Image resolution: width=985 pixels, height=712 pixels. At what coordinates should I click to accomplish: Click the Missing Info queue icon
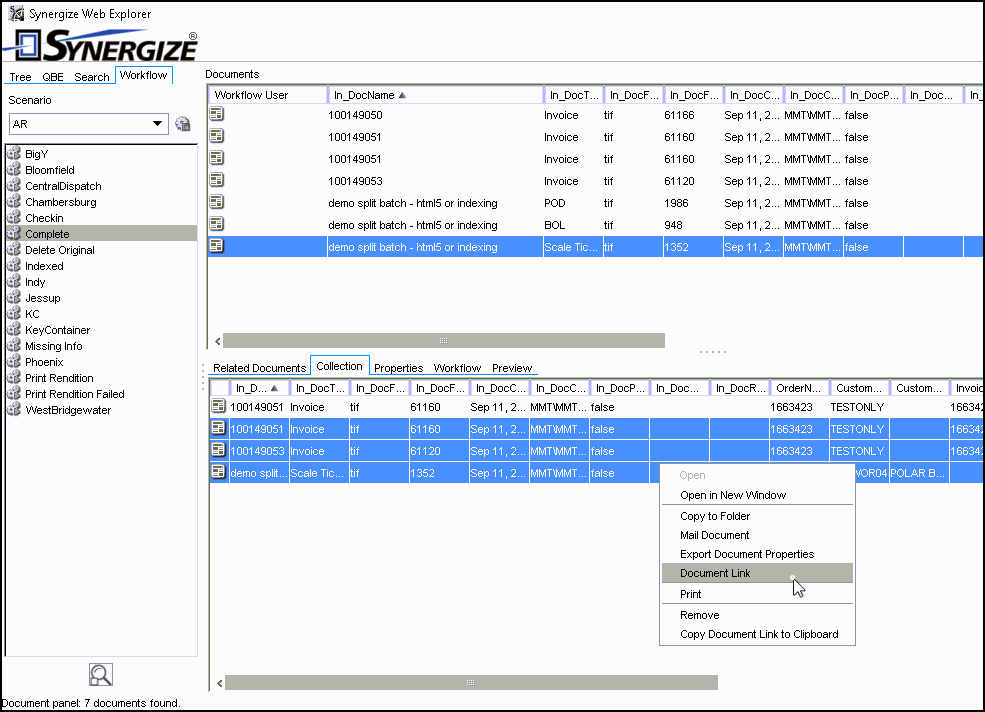pyautogui.click(x=14, y=345)
